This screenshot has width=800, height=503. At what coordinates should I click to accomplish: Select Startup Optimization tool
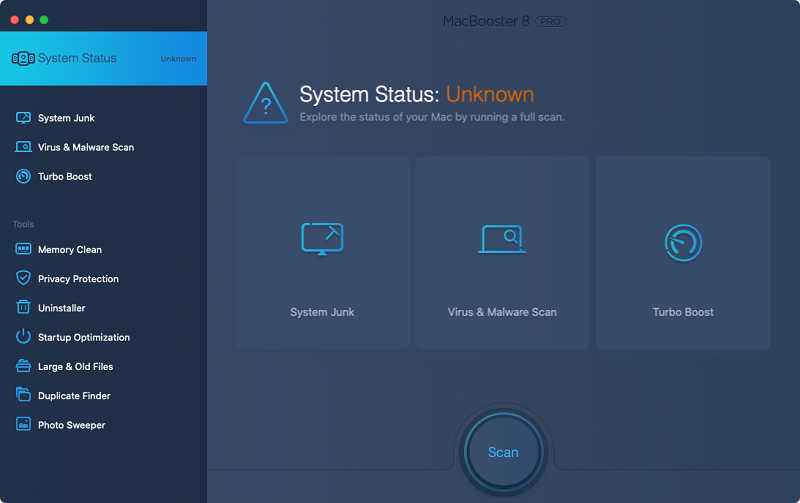[x=84, y=337]
